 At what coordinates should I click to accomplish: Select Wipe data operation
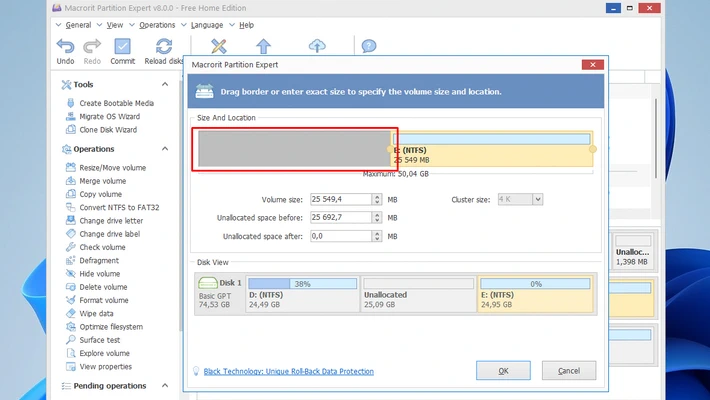pyautogui.click(x=90, y=313)
